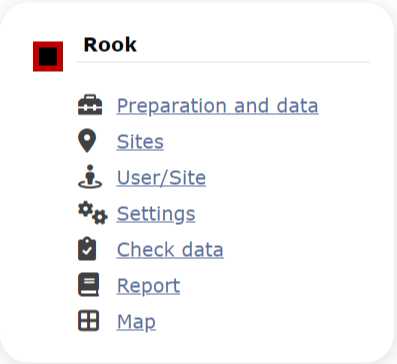Open the Report link

(x=148, y=286)
